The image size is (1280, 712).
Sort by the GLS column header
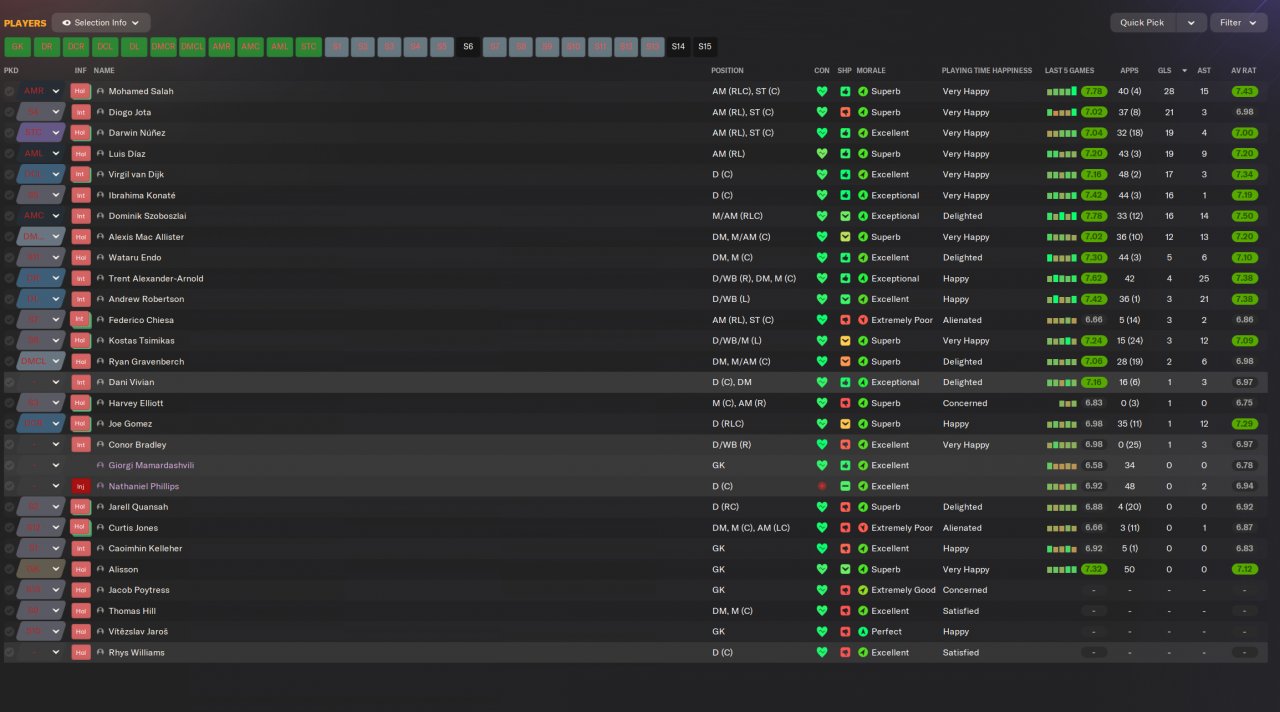[x=1164, y=71]
